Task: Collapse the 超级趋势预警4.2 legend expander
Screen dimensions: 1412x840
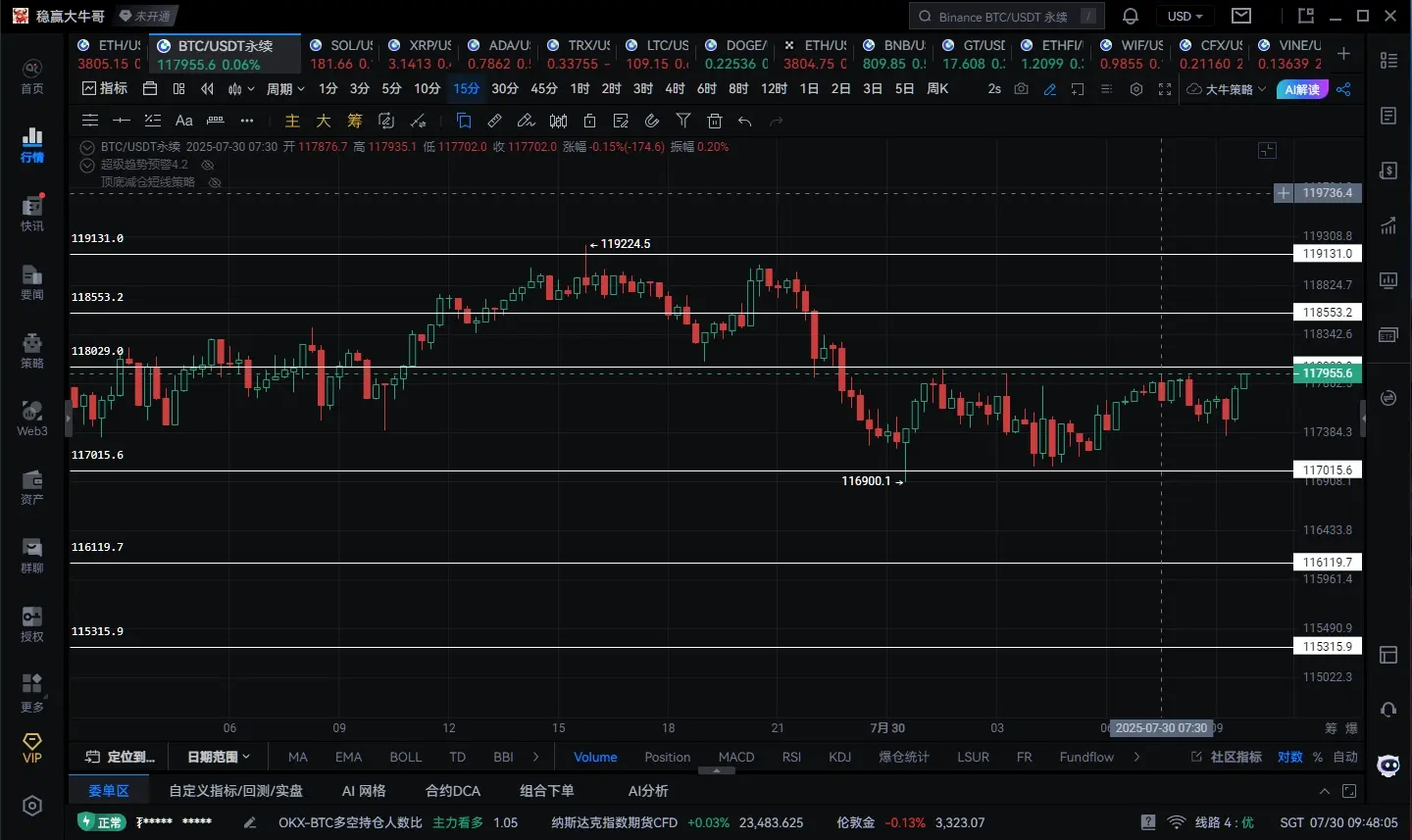Action: [x=87, y=165]
